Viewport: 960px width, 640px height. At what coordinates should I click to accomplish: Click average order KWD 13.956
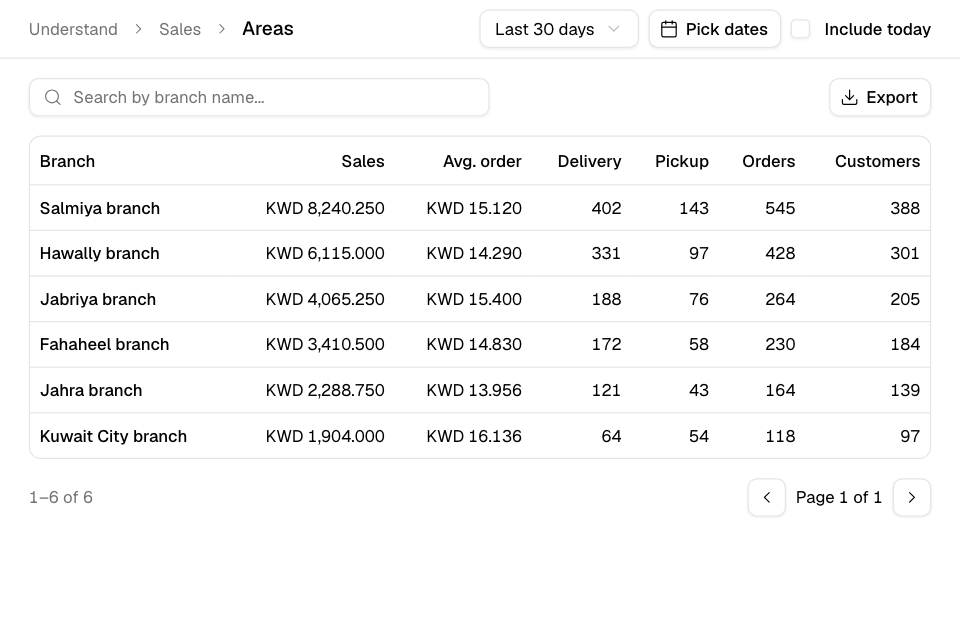click(474, 391)
